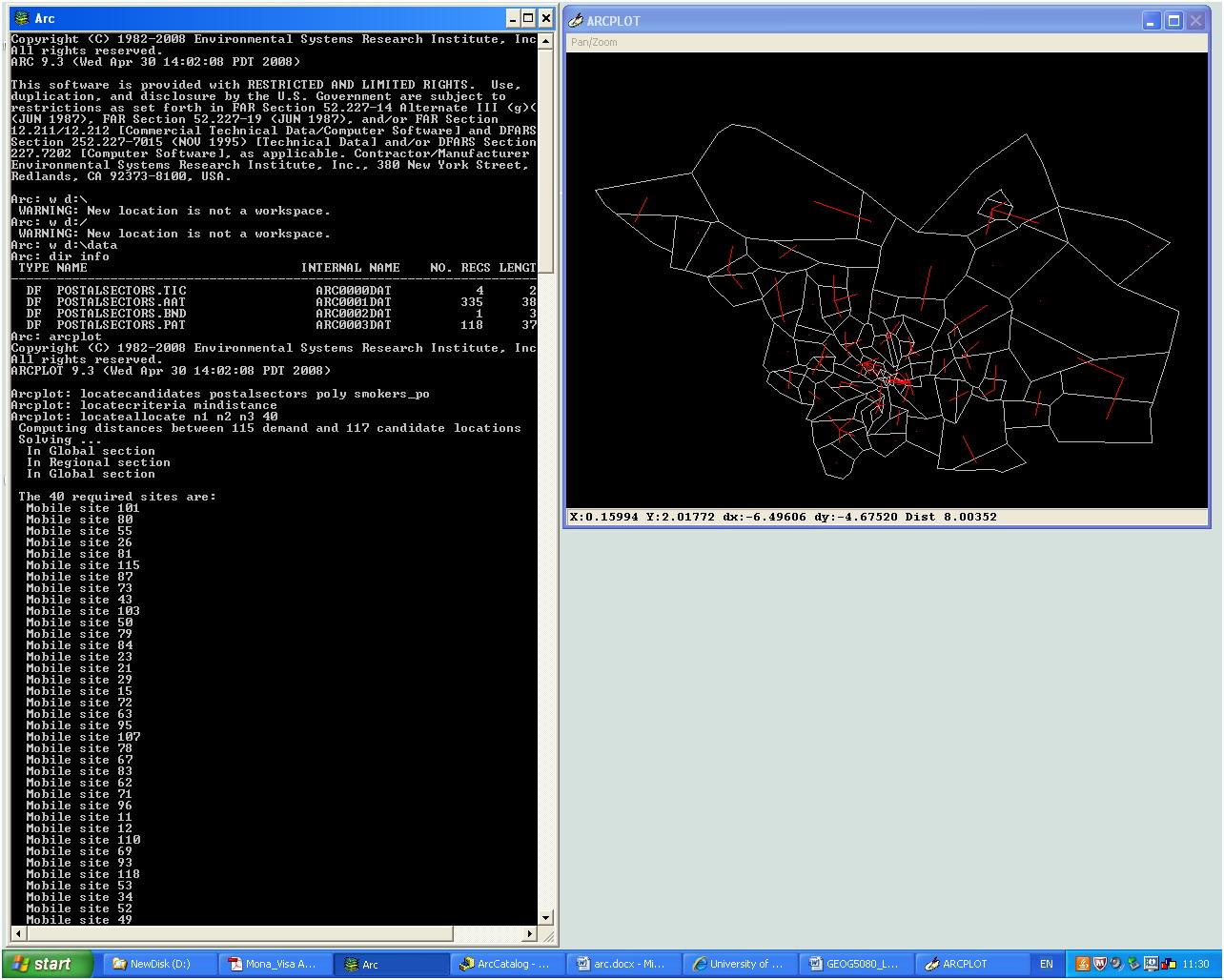This screenshot has height=980, width=1224.
Task: Open the Pan/Zoom menu in ARCPLOT
Action: 594,42
